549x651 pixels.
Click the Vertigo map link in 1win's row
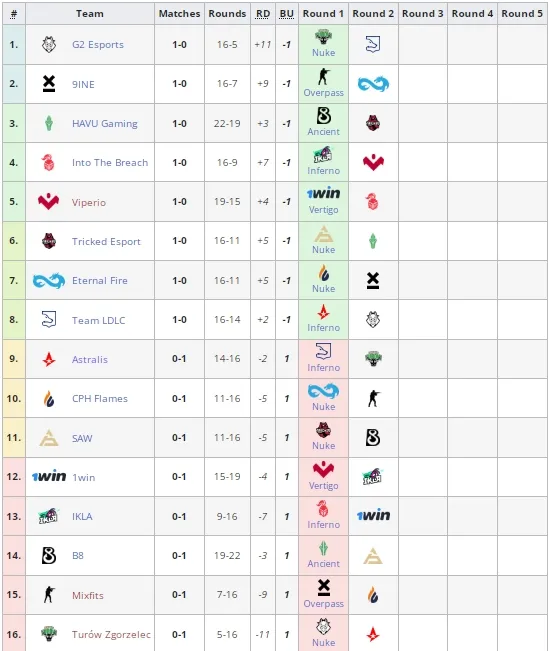click(324, 485)
